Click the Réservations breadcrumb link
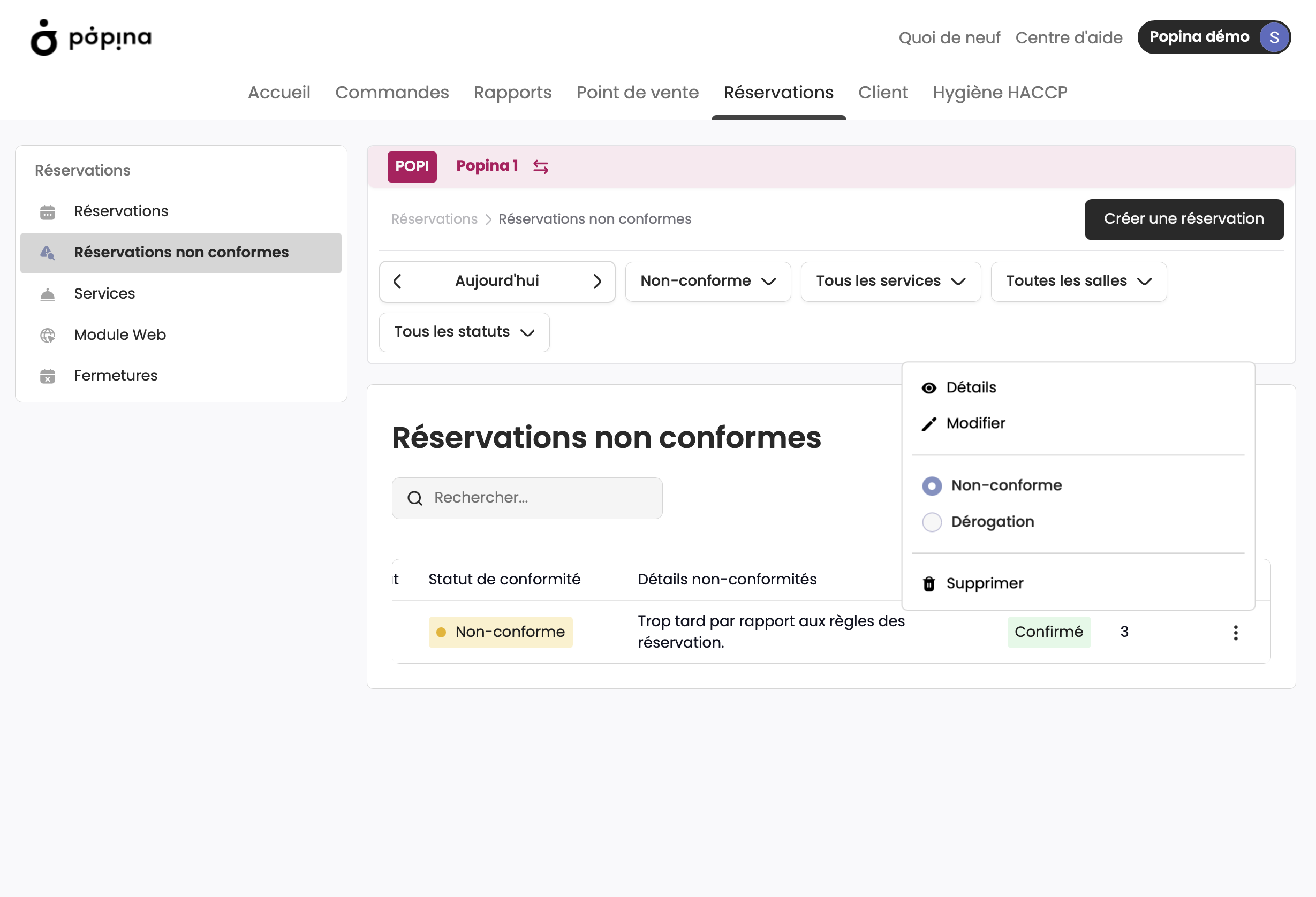Viewport: 1316px width, 897px height. (x=434, y=219)
